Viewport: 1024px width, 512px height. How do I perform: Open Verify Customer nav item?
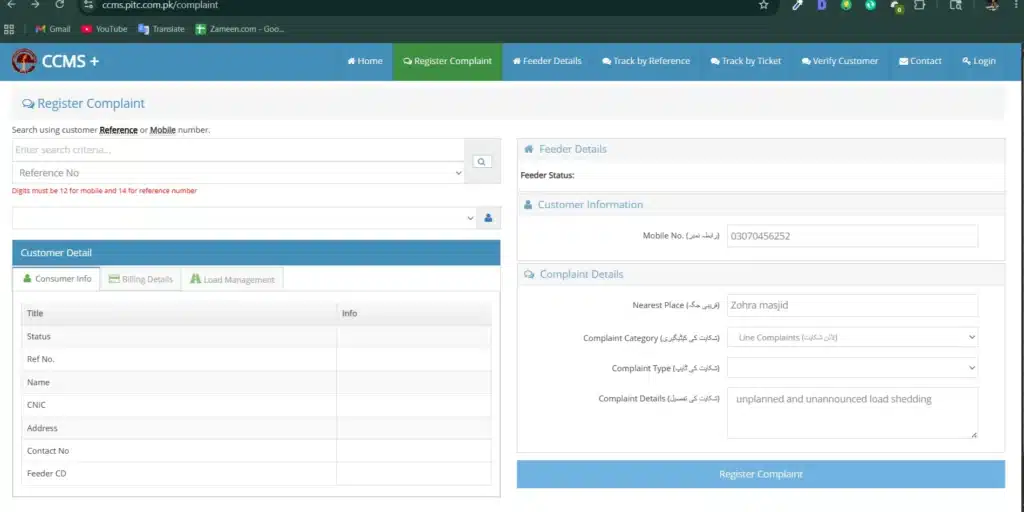tap(840, 61)
